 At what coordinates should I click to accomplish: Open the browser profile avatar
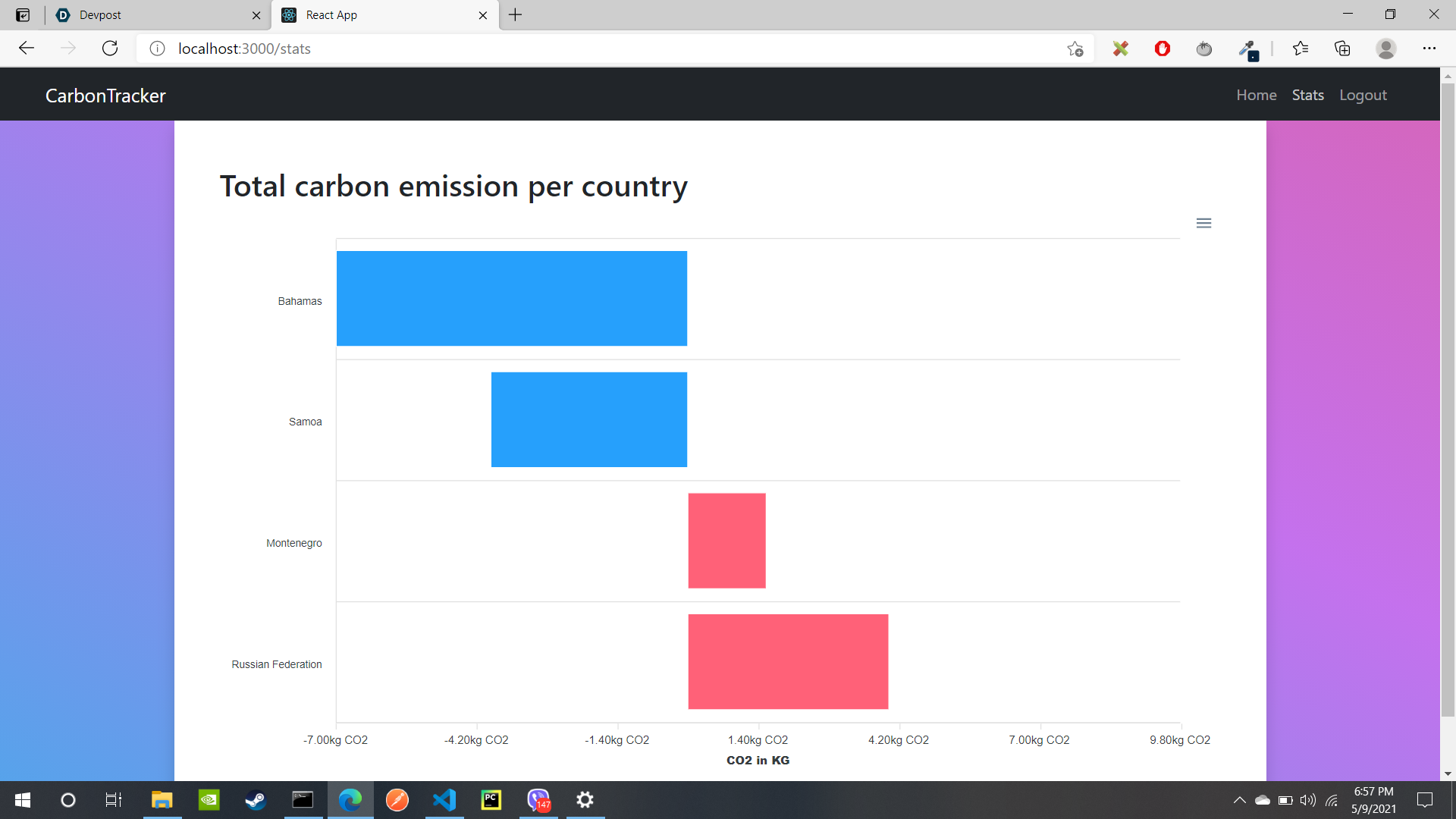click(x=1385, y=49)
